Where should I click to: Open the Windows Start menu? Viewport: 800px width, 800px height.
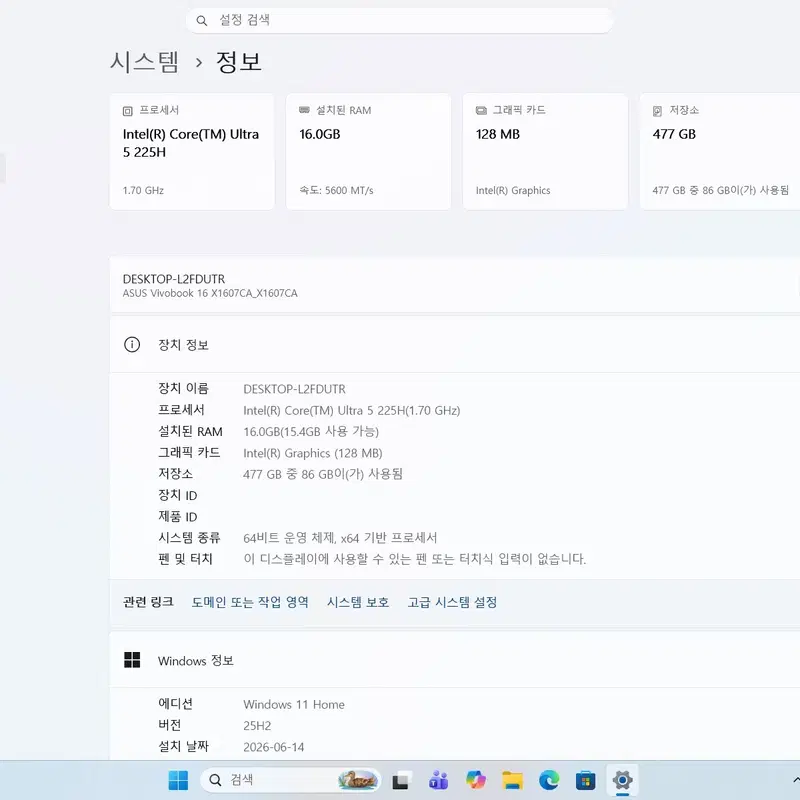[178, 780]
